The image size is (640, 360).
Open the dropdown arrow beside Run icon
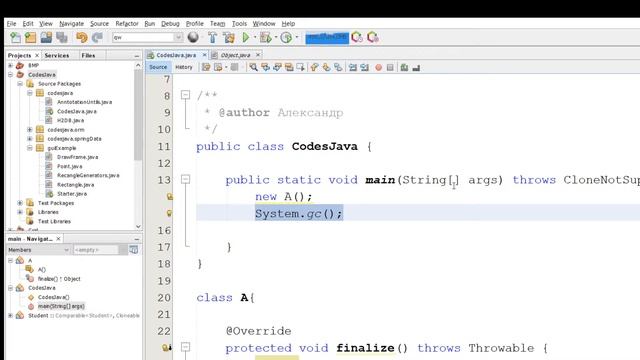255,38
